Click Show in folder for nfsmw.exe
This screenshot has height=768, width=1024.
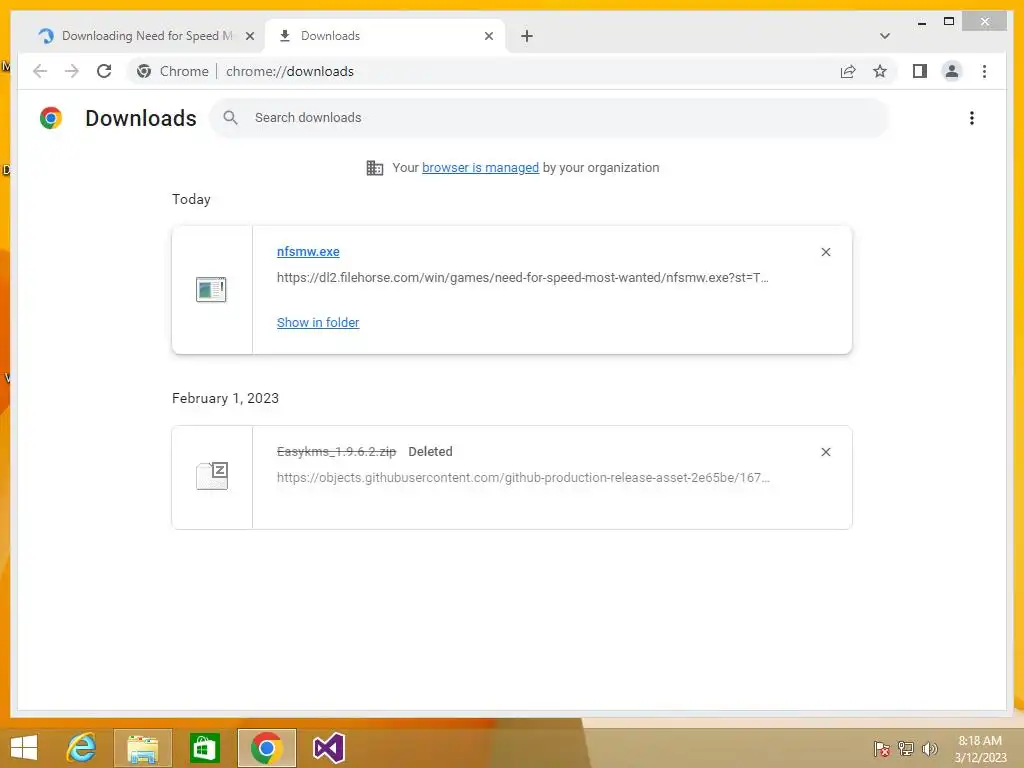point(318,323)
